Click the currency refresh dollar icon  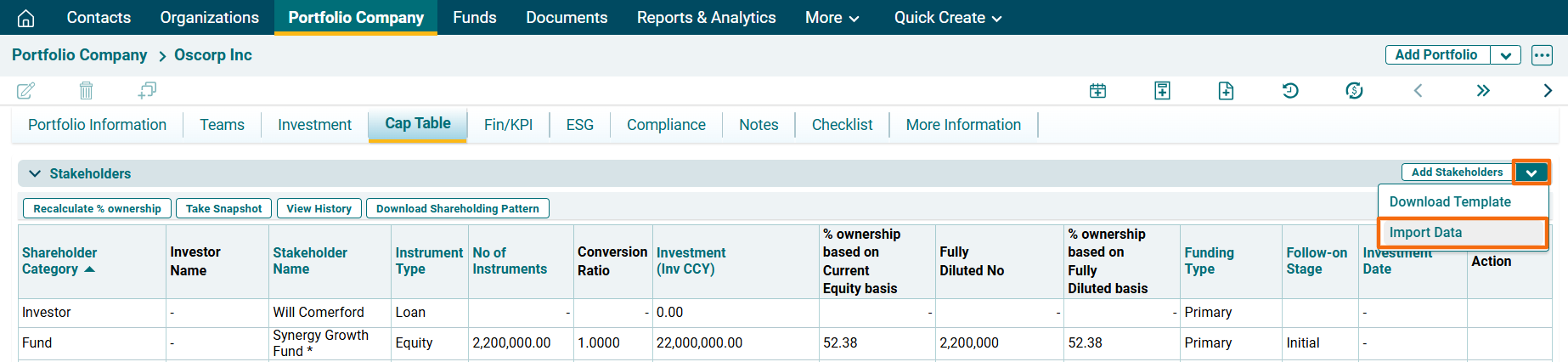(1354, 91)
